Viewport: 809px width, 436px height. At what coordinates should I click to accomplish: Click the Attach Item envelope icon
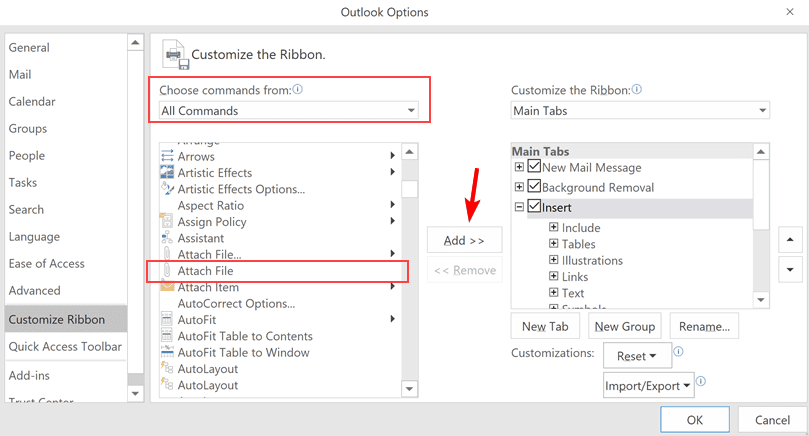click(x=167, y=286)
